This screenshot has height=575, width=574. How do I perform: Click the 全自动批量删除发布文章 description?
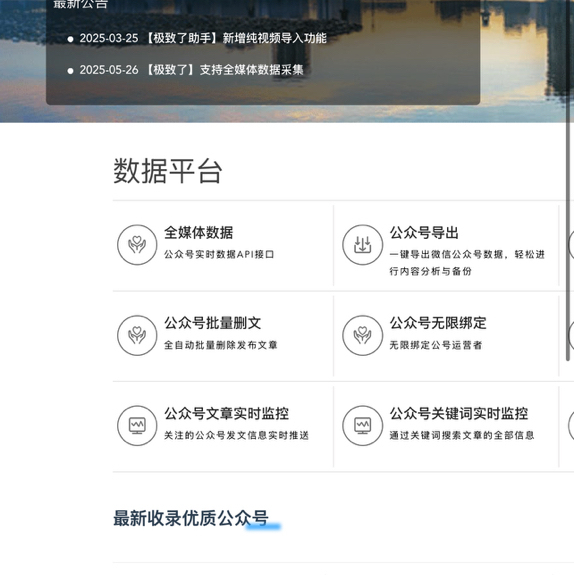click(220, 345)
